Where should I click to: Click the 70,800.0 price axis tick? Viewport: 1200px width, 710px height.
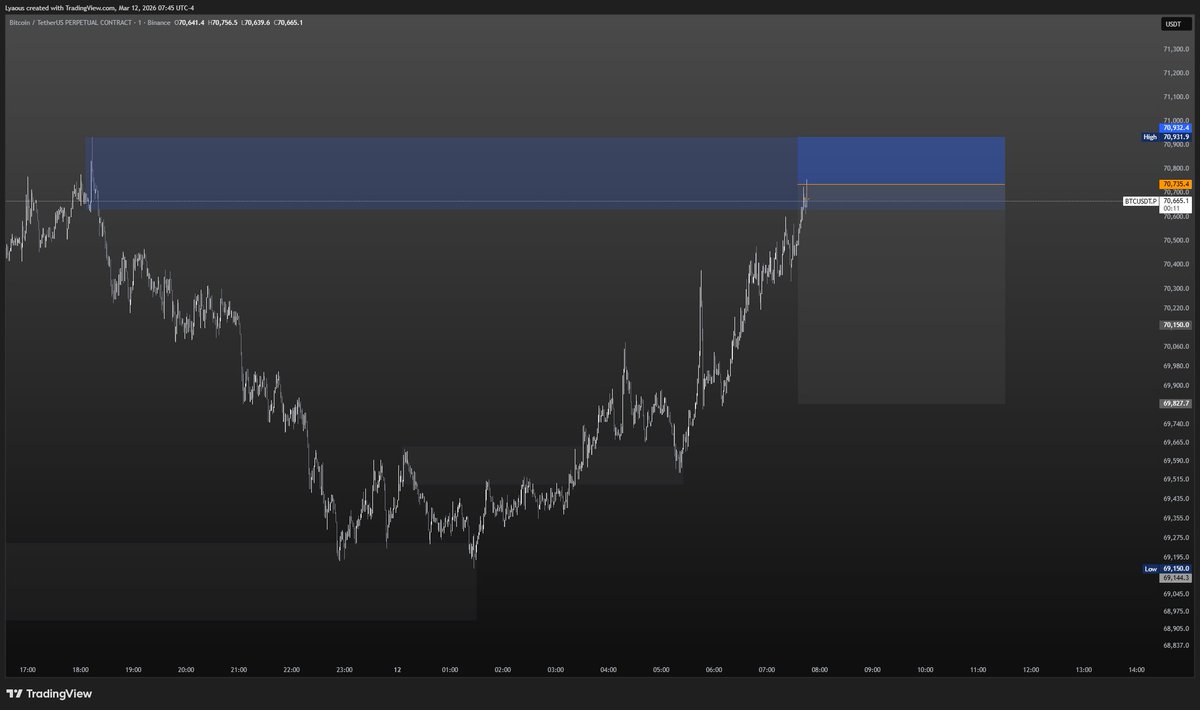1175,169
